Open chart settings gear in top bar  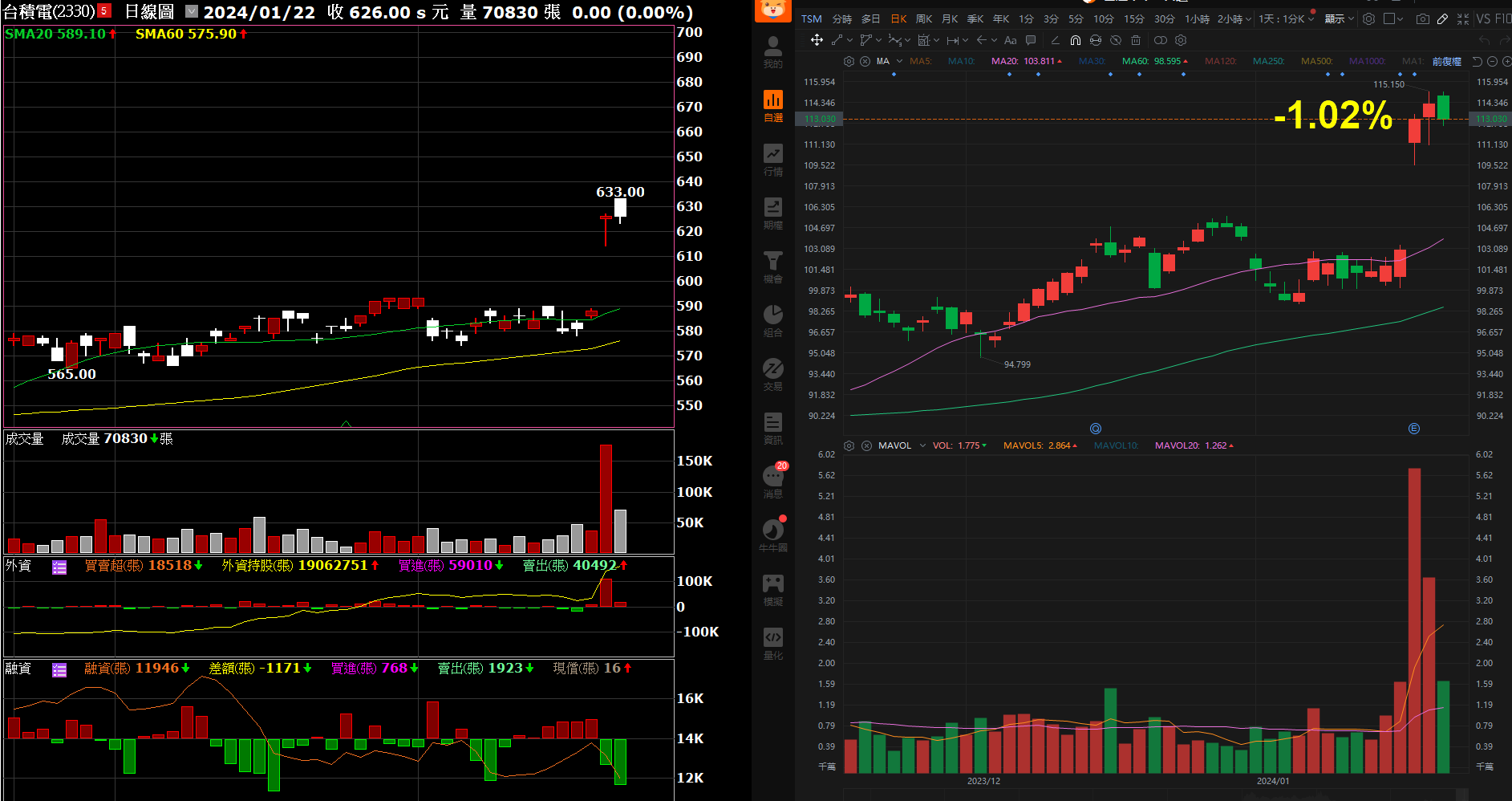tap(1369, 18)
